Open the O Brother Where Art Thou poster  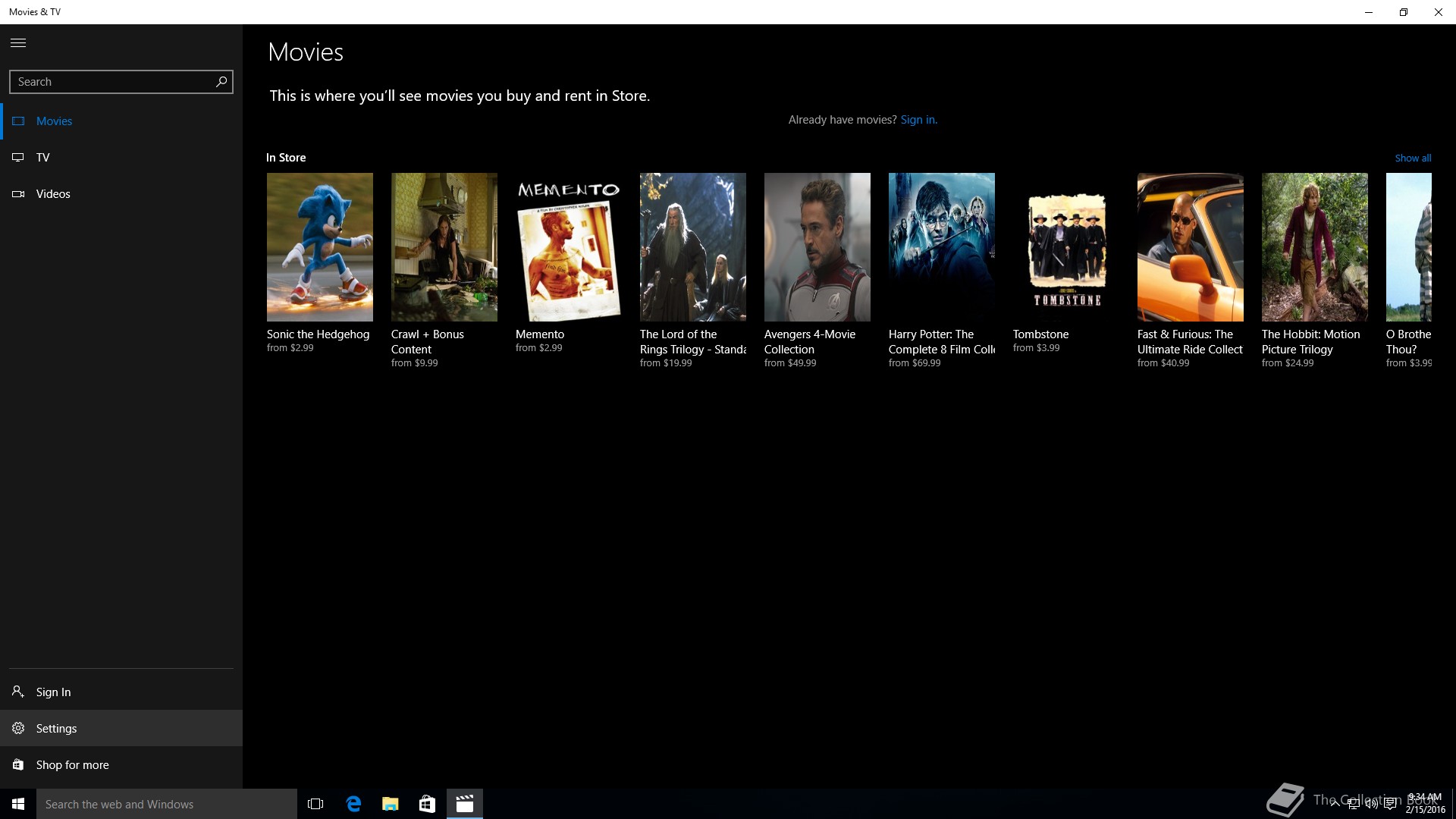(x=1409, y=247)
